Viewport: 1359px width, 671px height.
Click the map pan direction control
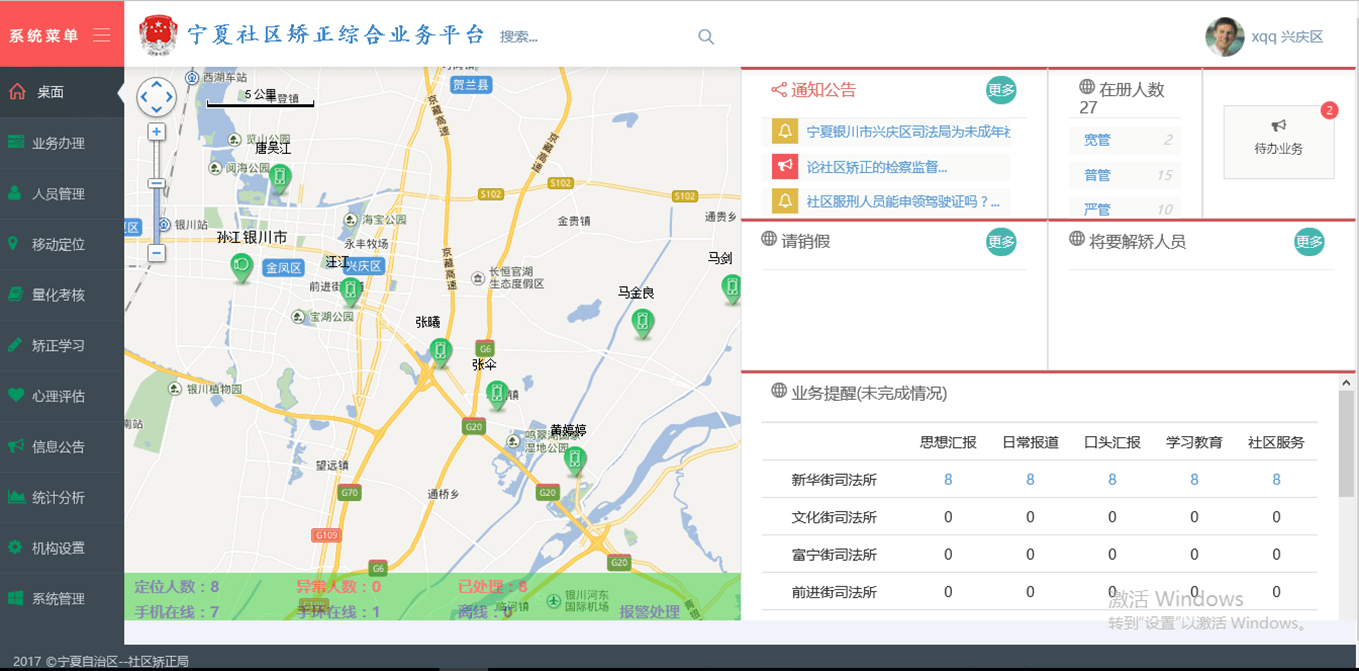tap(156, 97)
